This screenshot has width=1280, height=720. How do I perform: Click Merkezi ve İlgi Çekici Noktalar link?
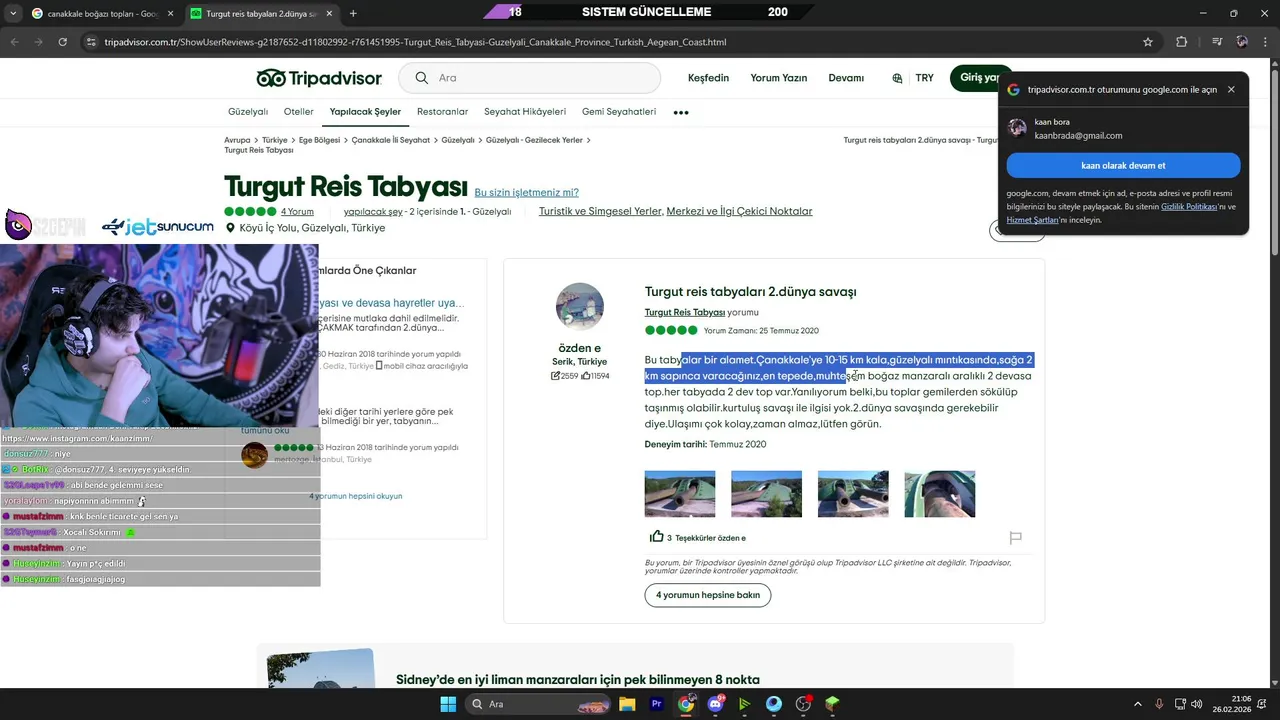tap(739, 211)
